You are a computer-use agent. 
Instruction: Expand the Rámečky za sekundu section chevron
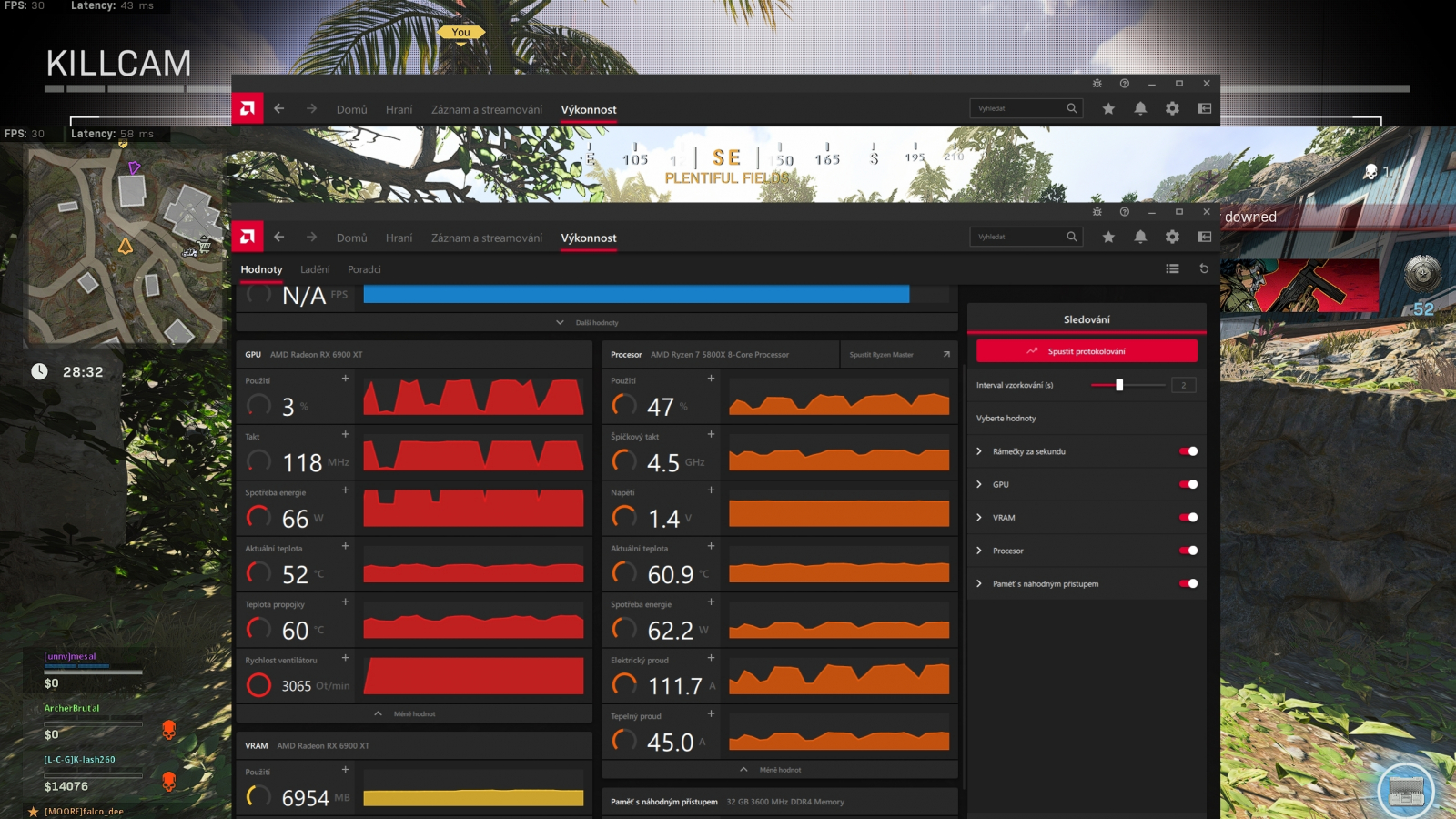(979, 451)
